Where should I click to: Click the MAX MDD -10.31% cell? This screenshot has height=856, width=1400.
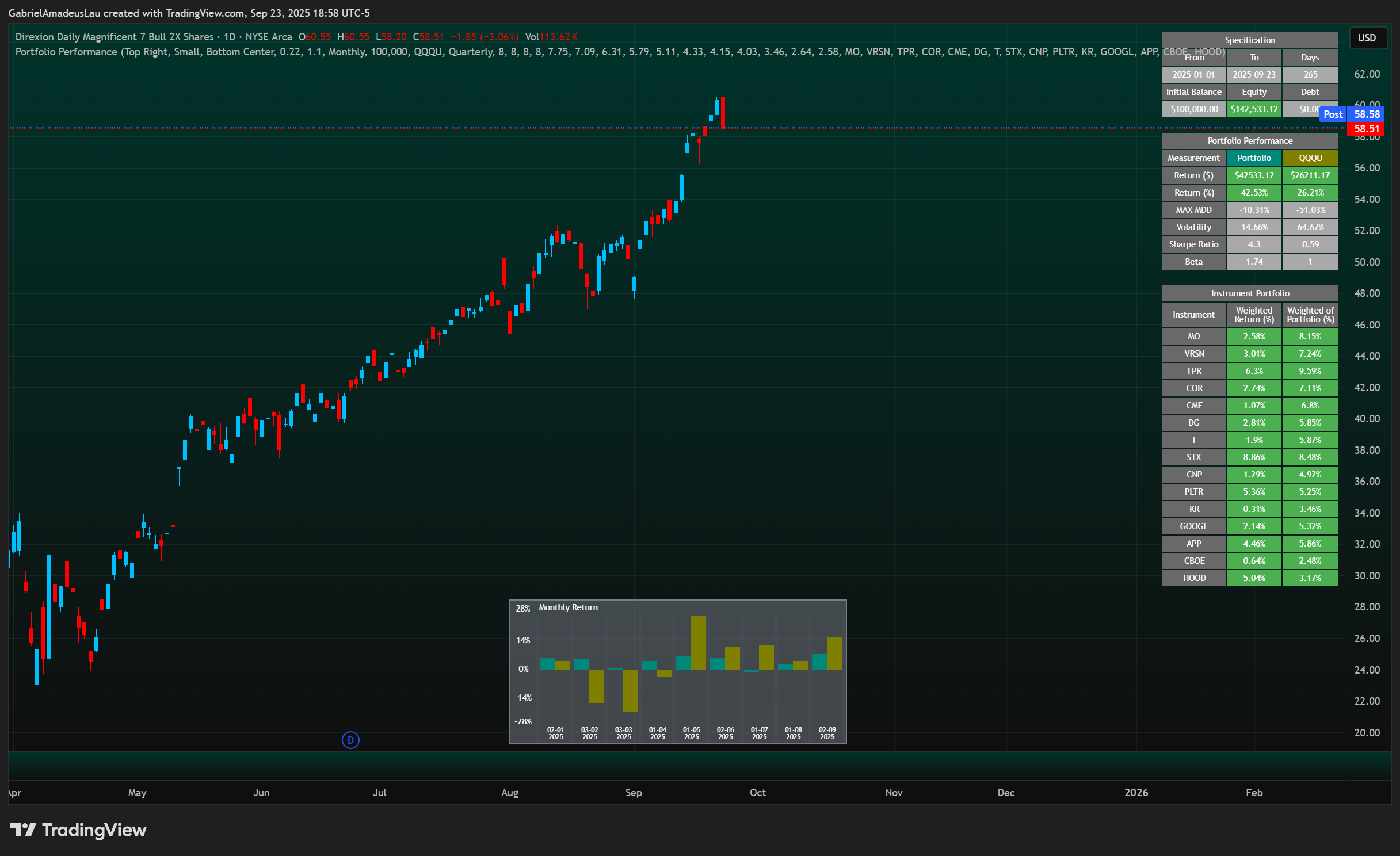point(1254,210)
